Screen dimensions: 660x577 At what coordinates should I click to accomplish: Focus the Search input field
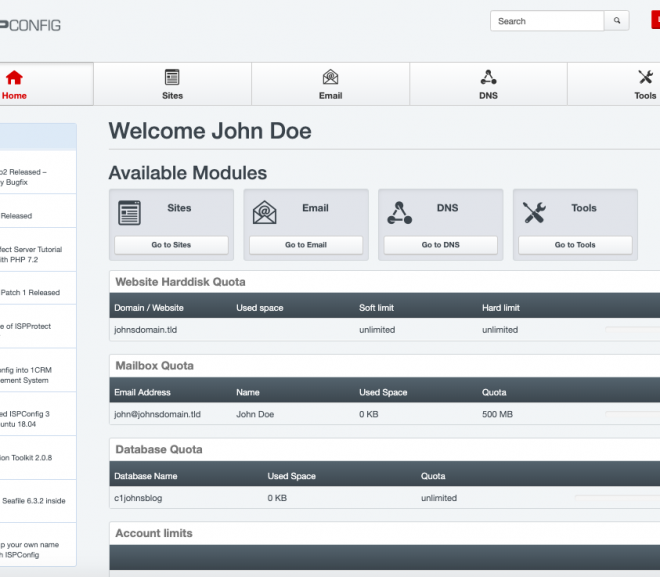click(547, 21)
